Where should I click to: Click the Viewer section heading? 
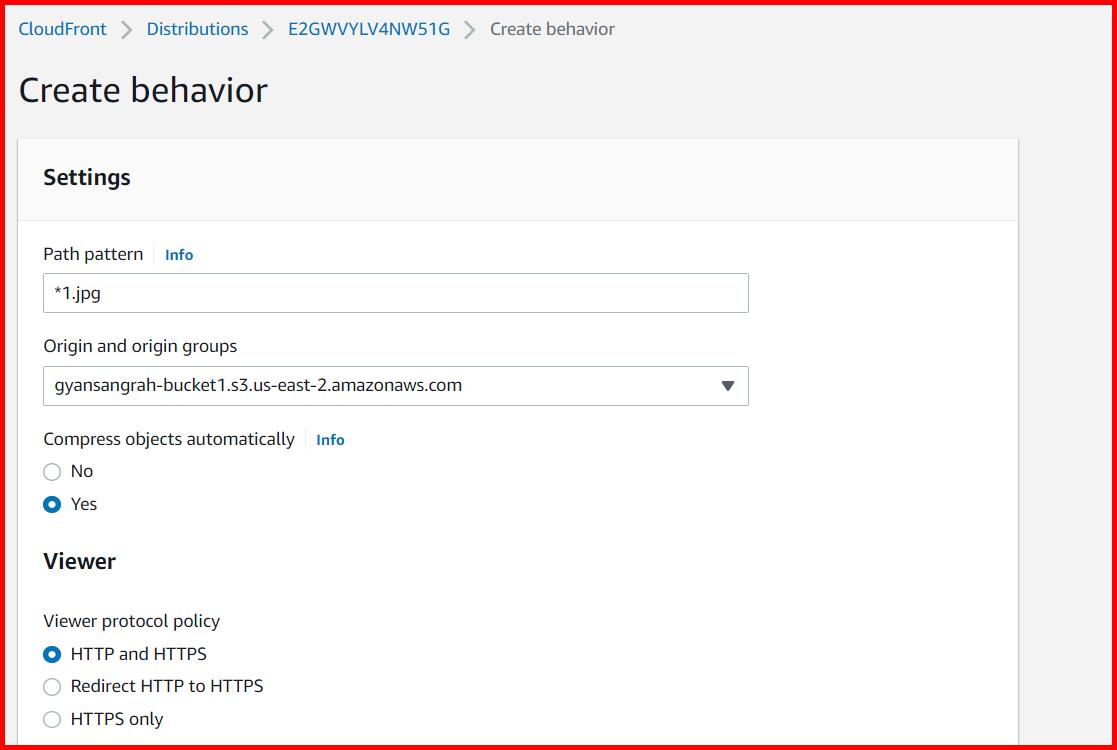(x=79, y=561)
